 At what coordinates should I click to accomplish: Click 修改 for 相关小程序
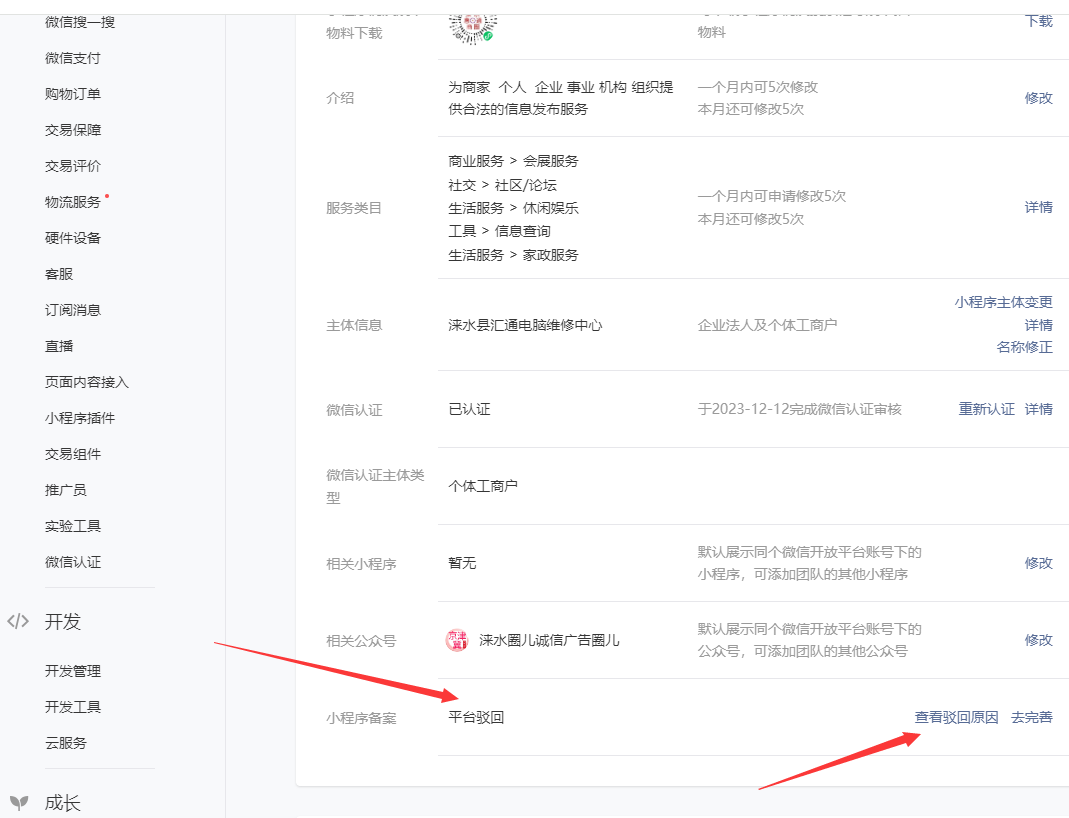[1039, 563]
